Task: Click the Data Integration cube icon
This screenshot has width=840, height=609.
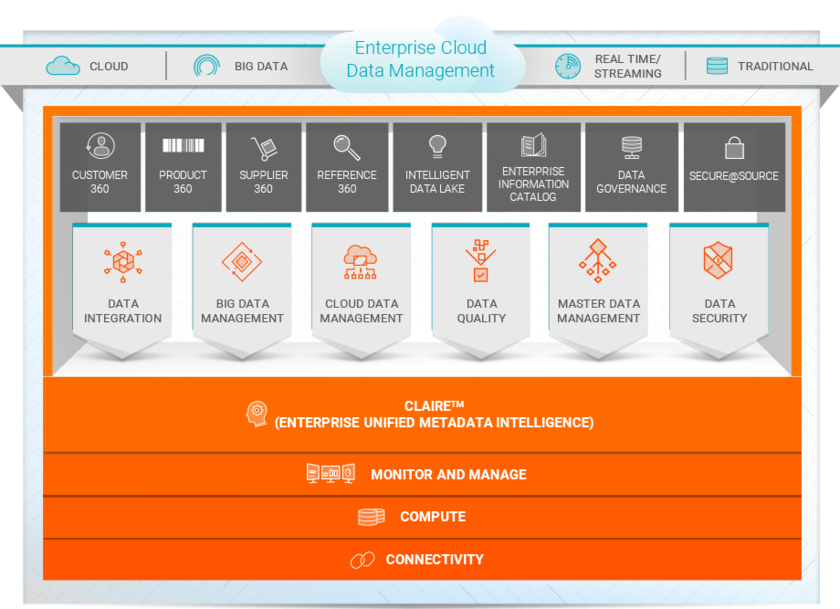Action: click(x=123, y=260)
